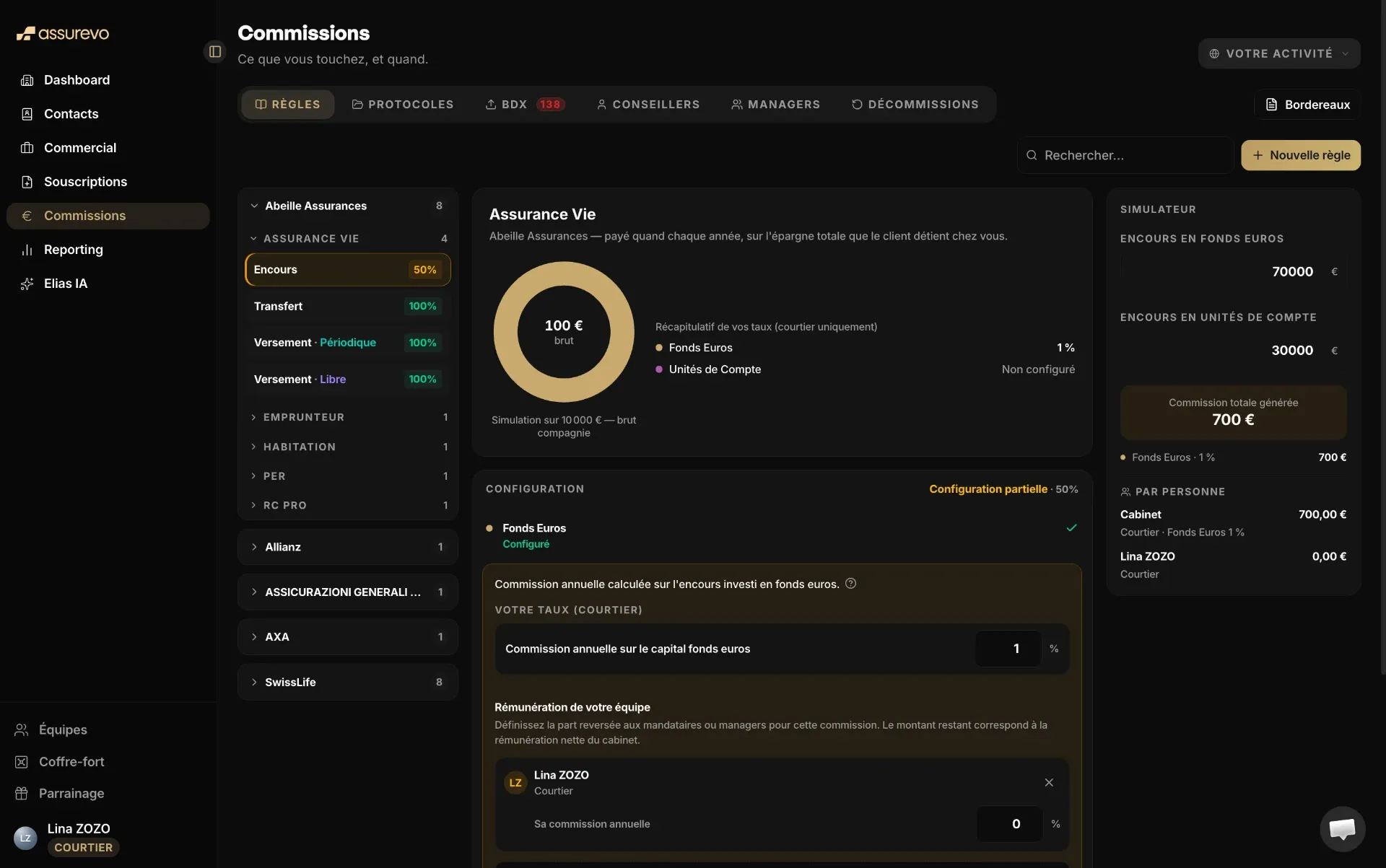The height and width of the screenshot is (868, 1386).
Task: Click the Parrainage gift icon
Action: click(22, 794)
